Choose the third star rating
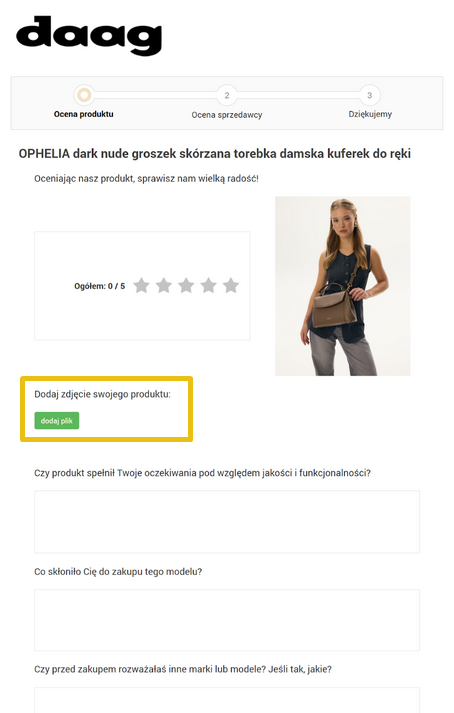454x713 pixels. pyautogui.click(x=186, y=286)
